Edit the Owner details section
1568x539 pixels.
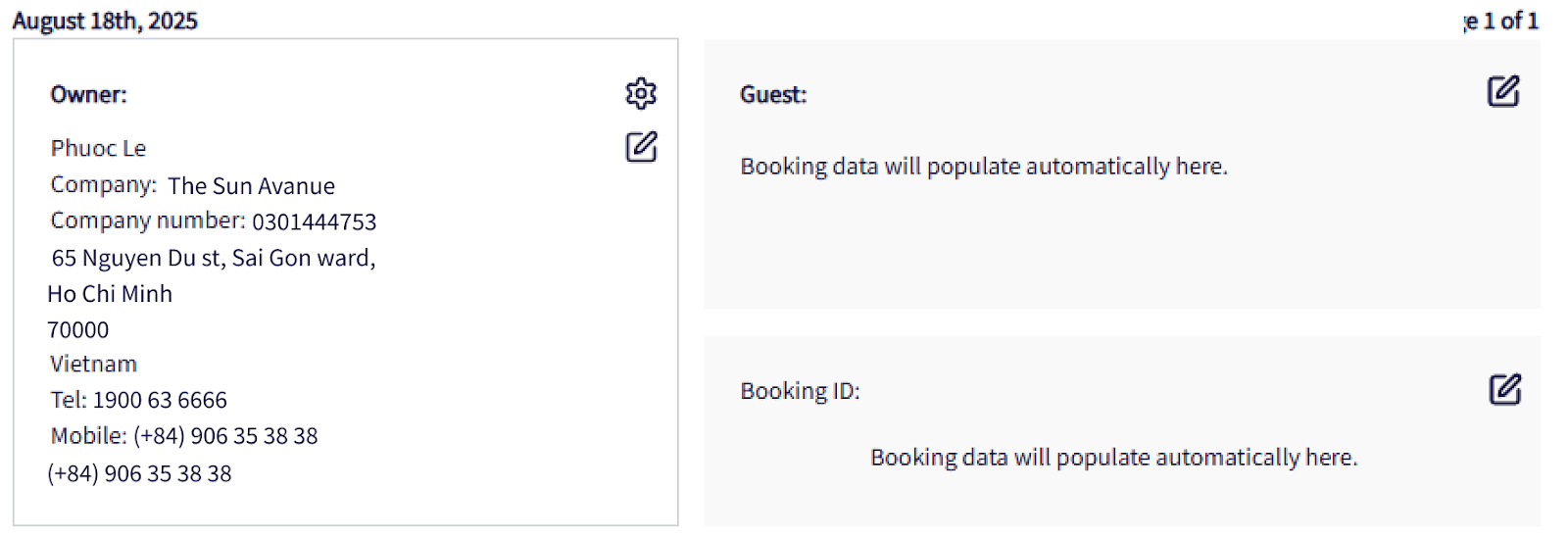tap(641, 147)
